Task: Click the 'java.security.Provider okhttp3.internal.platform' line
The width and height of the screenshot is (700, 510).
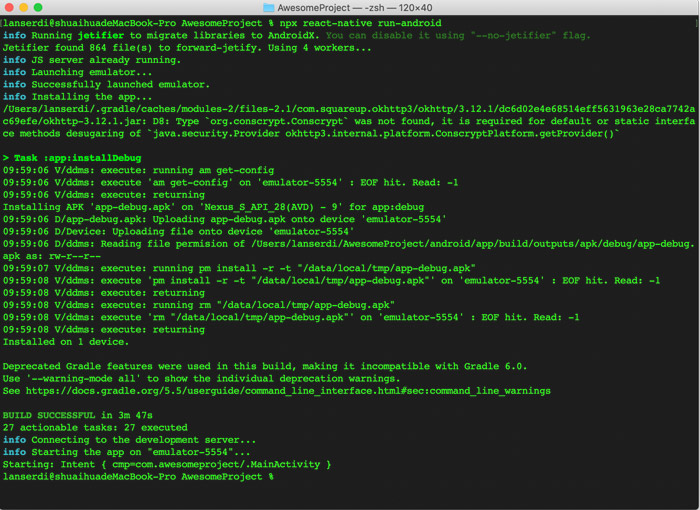Action: [311, 134]
